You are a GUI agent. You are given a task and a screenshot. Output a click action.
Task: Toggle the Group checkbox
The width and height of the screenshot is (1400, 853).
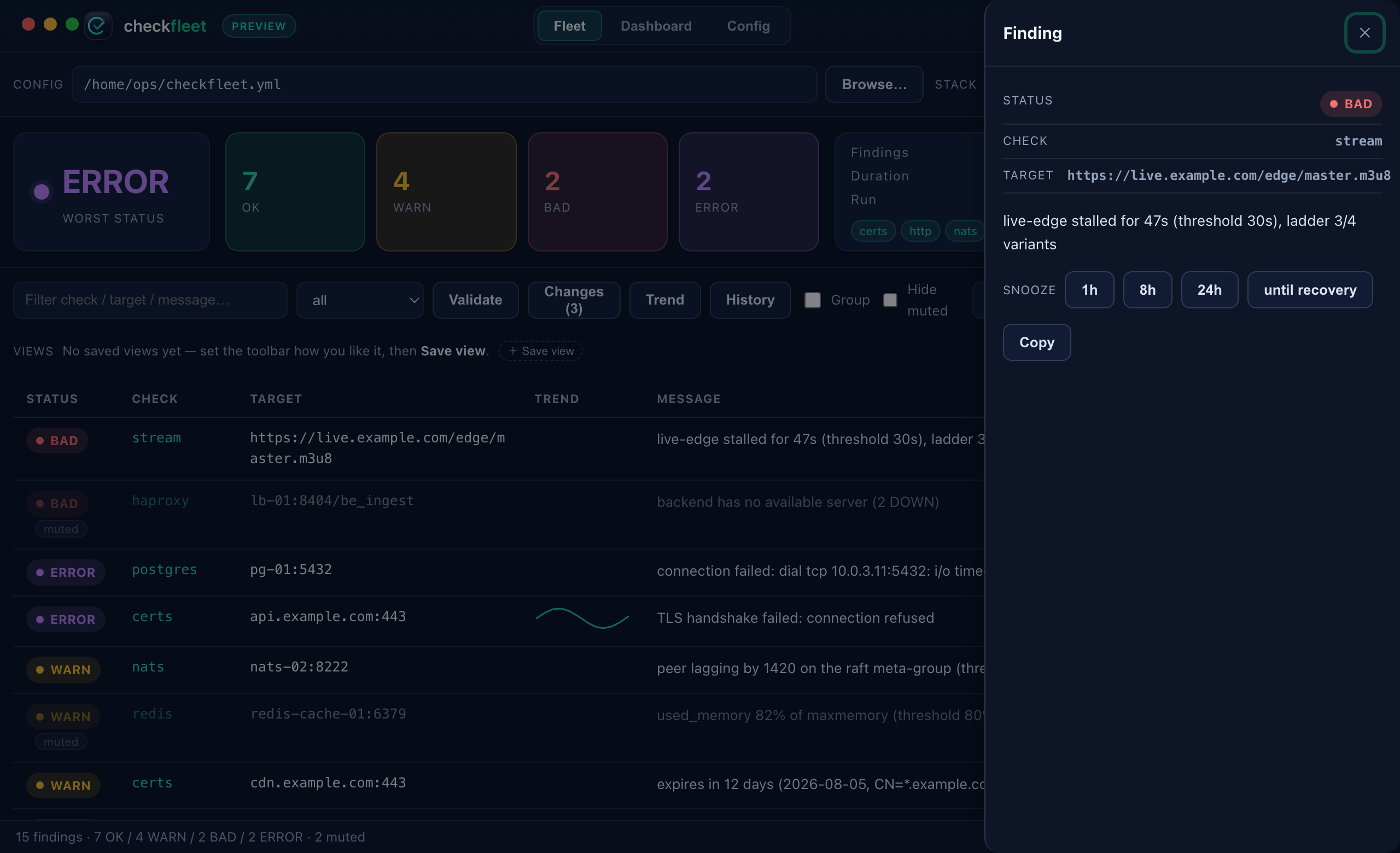[x=812, y=300]
